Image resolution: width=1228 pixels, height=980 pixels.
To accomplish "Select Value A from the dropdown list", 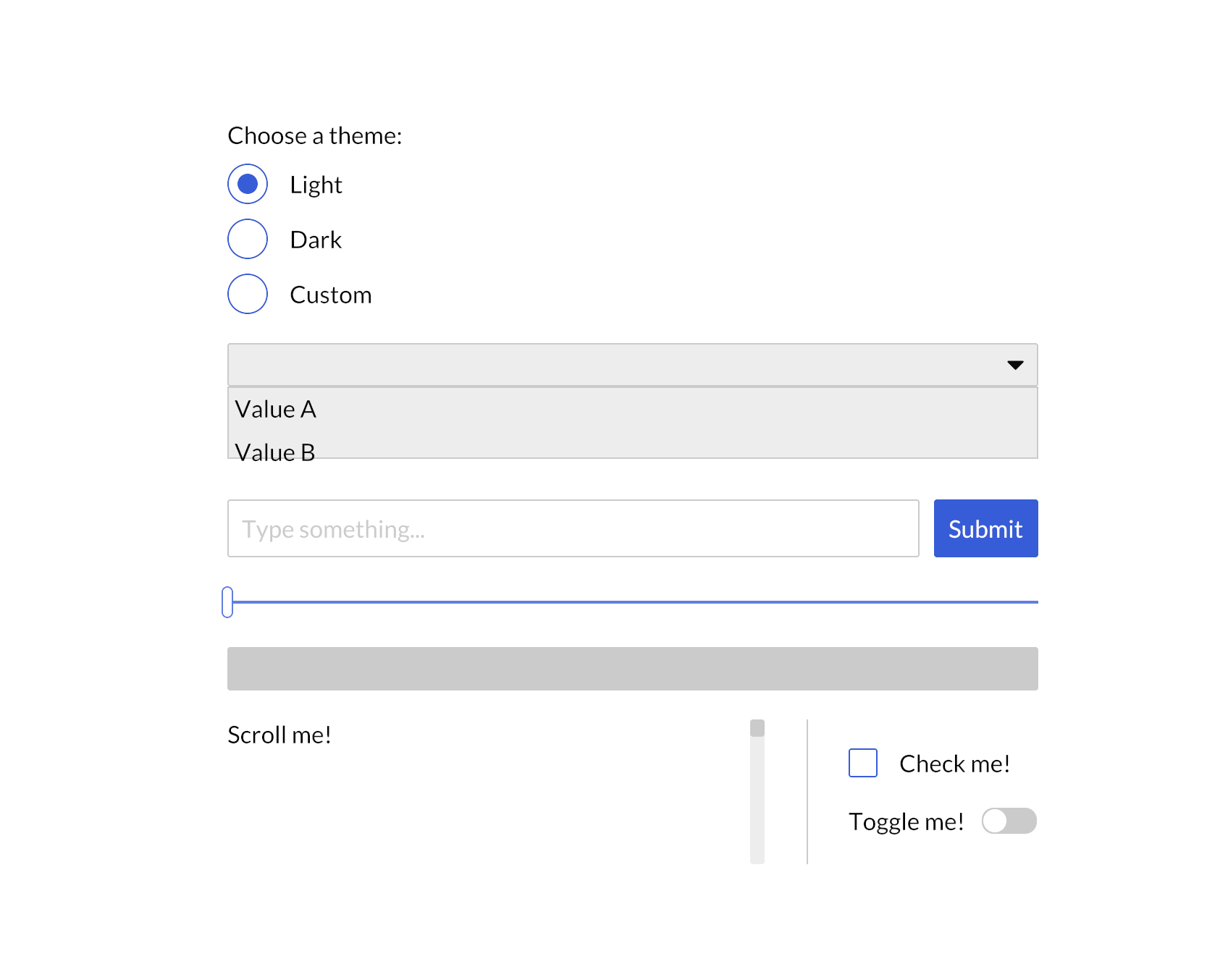I will tap(276, 410).
